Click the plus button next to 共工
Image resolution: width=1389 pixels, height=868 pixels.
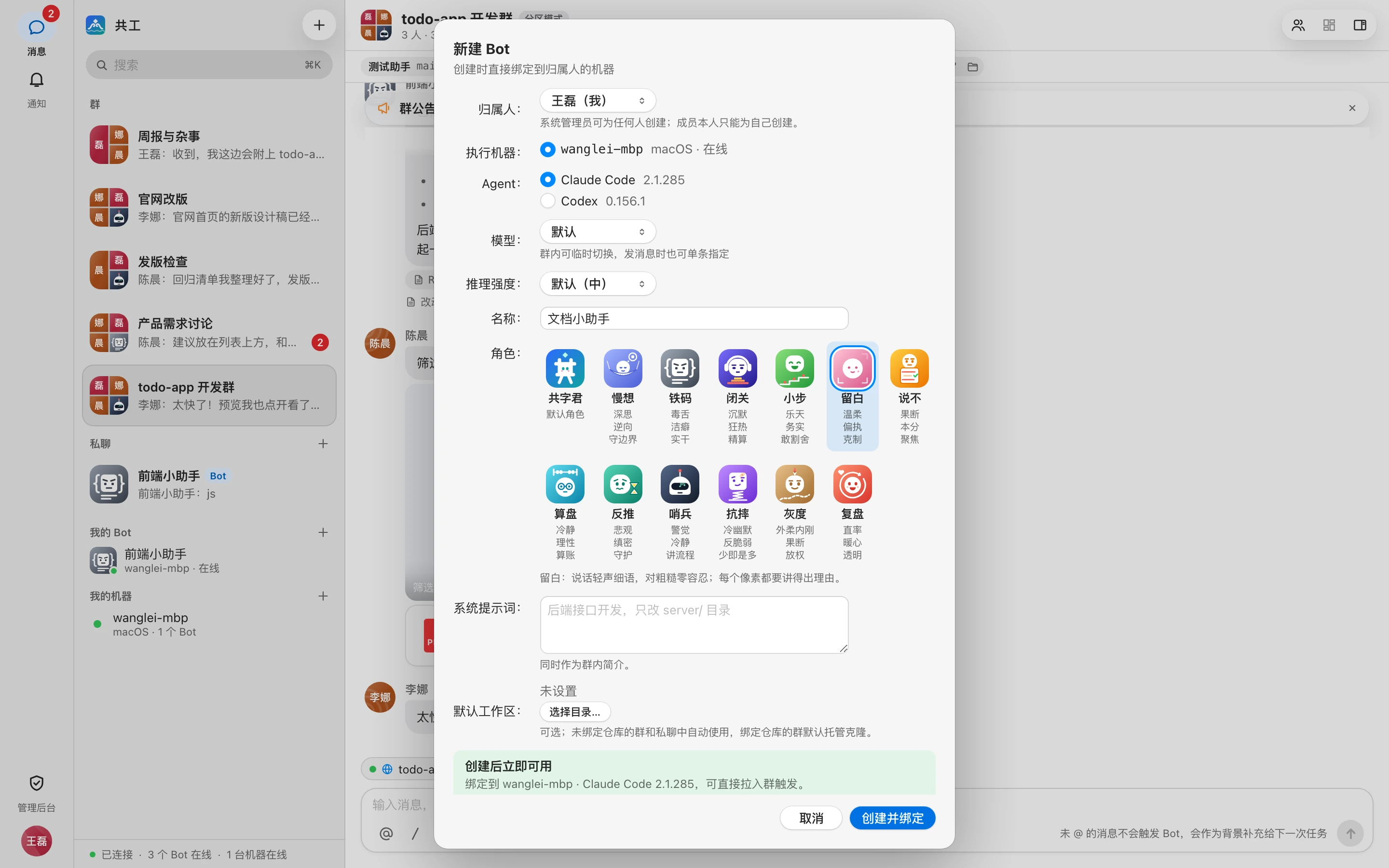(x=319, y=25)
